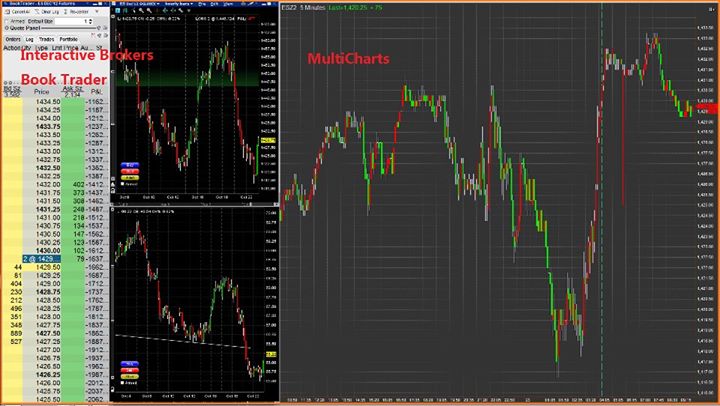
Task: Click price 1434.50 in the ladder
Action: pos(48,102)
